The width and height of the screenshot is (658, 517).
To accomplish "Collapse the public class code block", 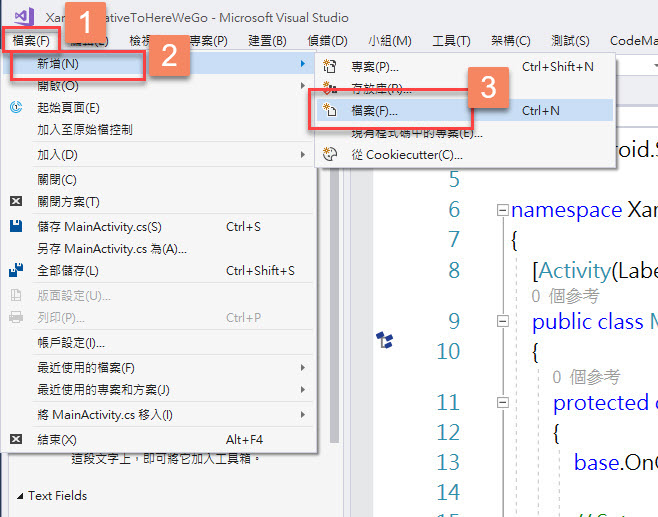I will [502, 321].
